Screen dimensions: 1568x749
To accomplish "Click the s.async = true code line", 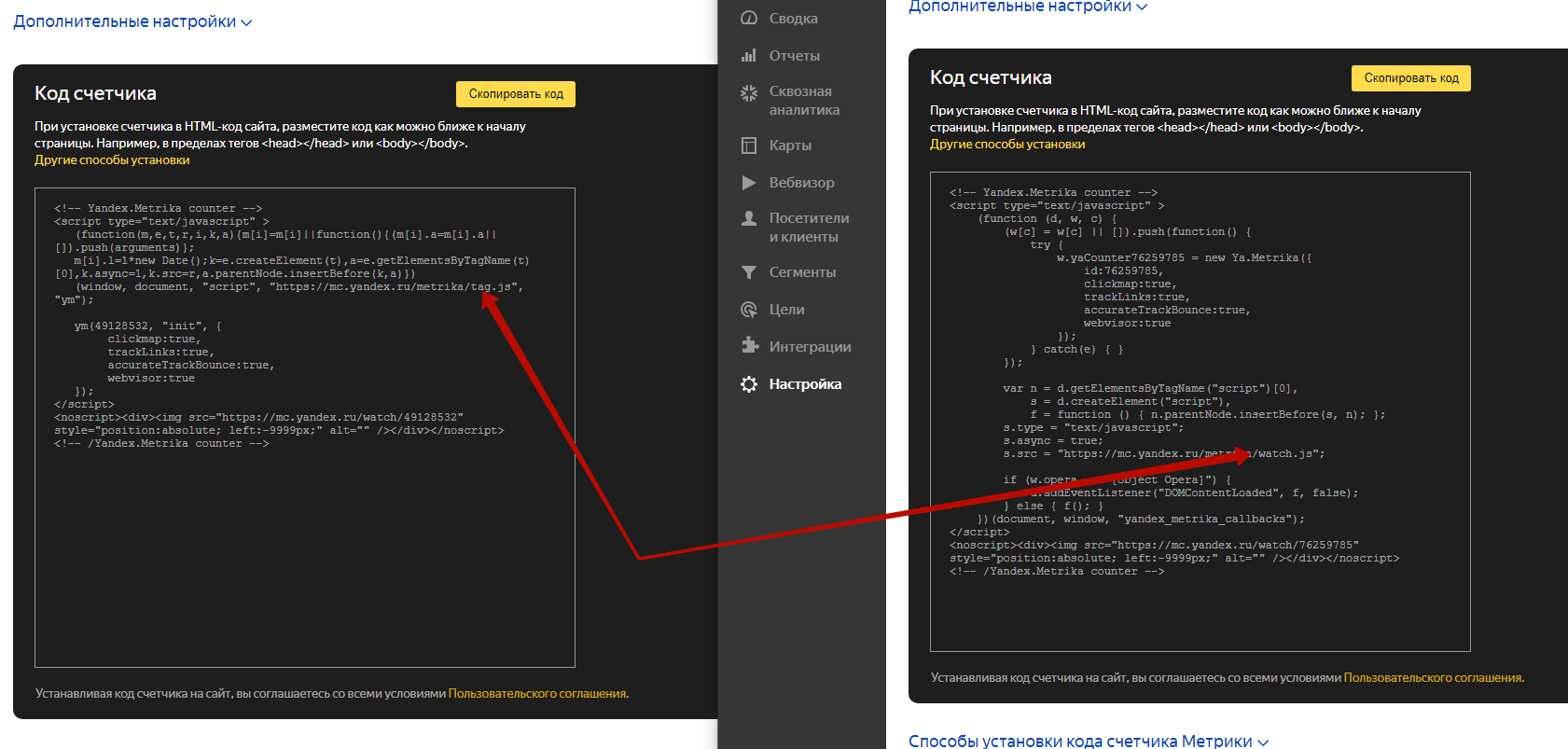I will 1052,441.
